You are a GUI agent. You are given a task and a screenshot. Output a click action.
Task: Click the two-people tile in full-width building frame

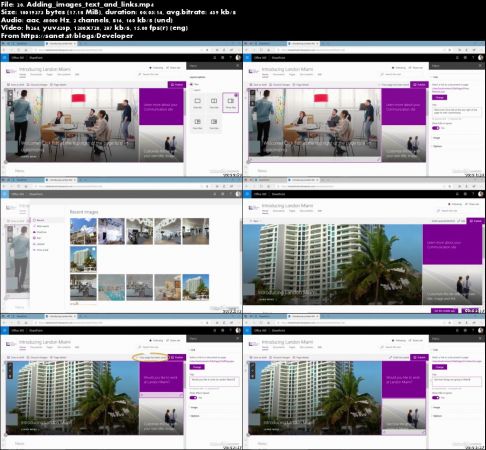click(452, 285)
